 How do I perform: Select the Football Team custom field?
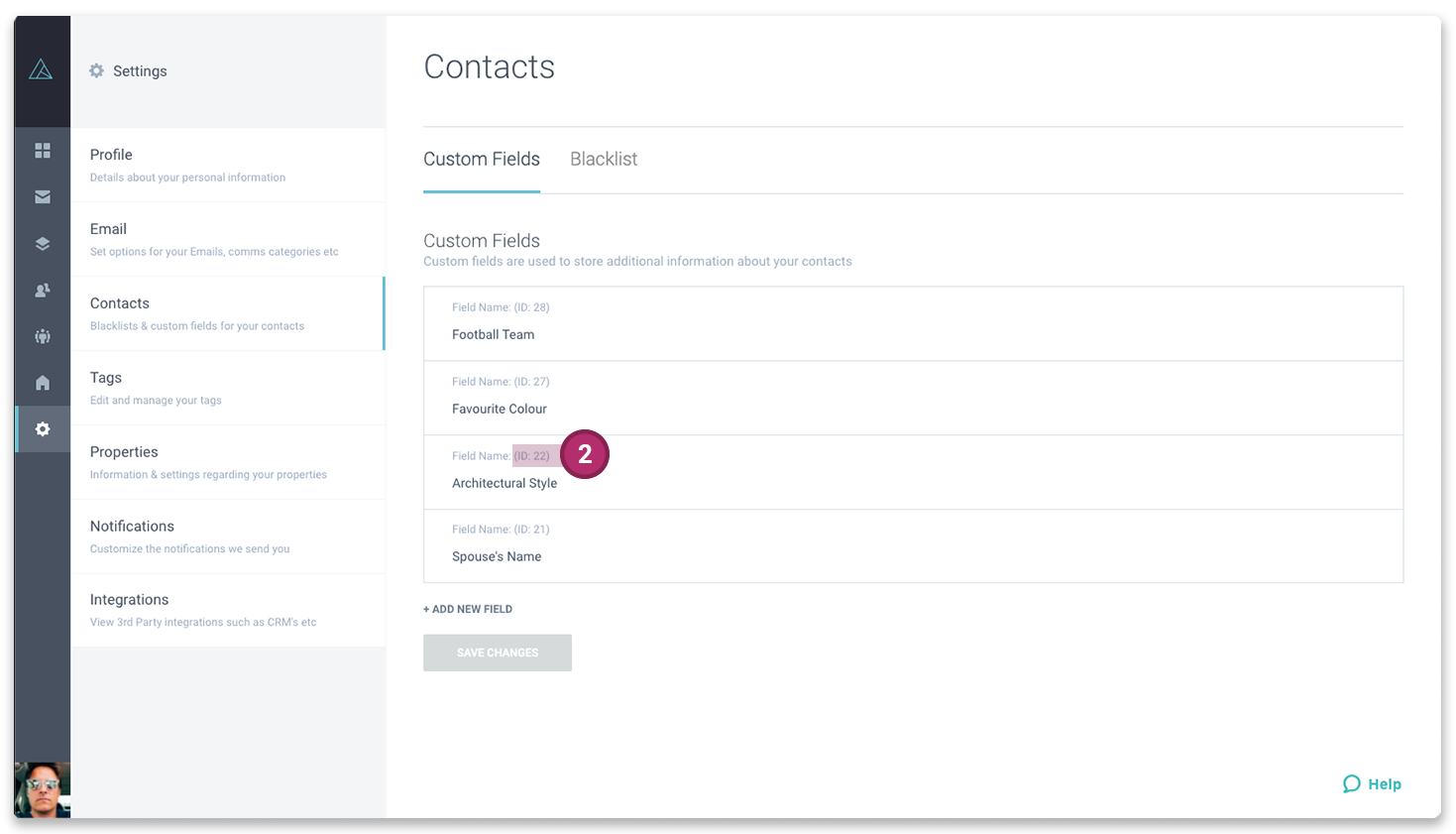[493, 334]
